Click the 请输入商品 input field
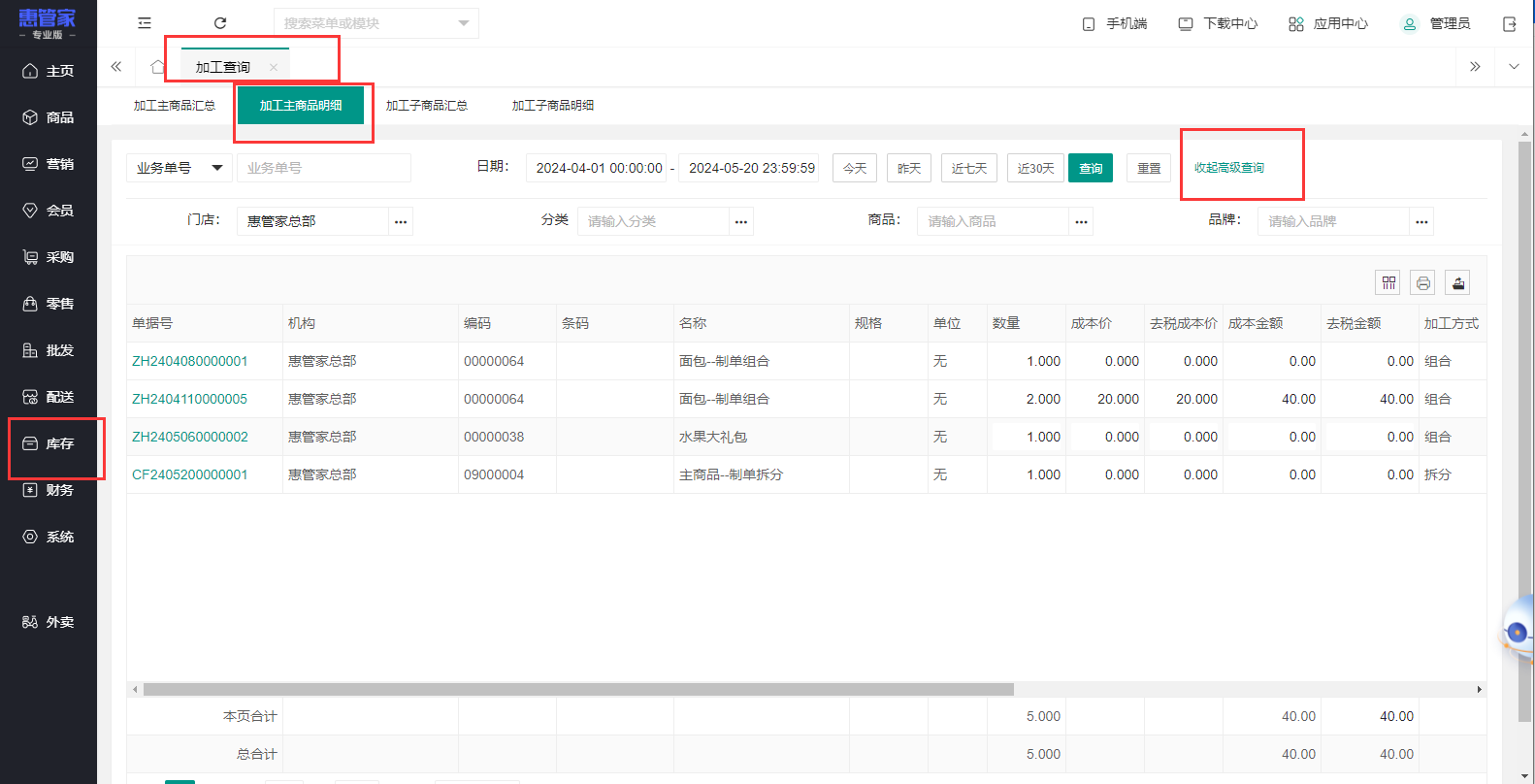The width and height of the screenshot is (1535, 784). tap(992, 221)
